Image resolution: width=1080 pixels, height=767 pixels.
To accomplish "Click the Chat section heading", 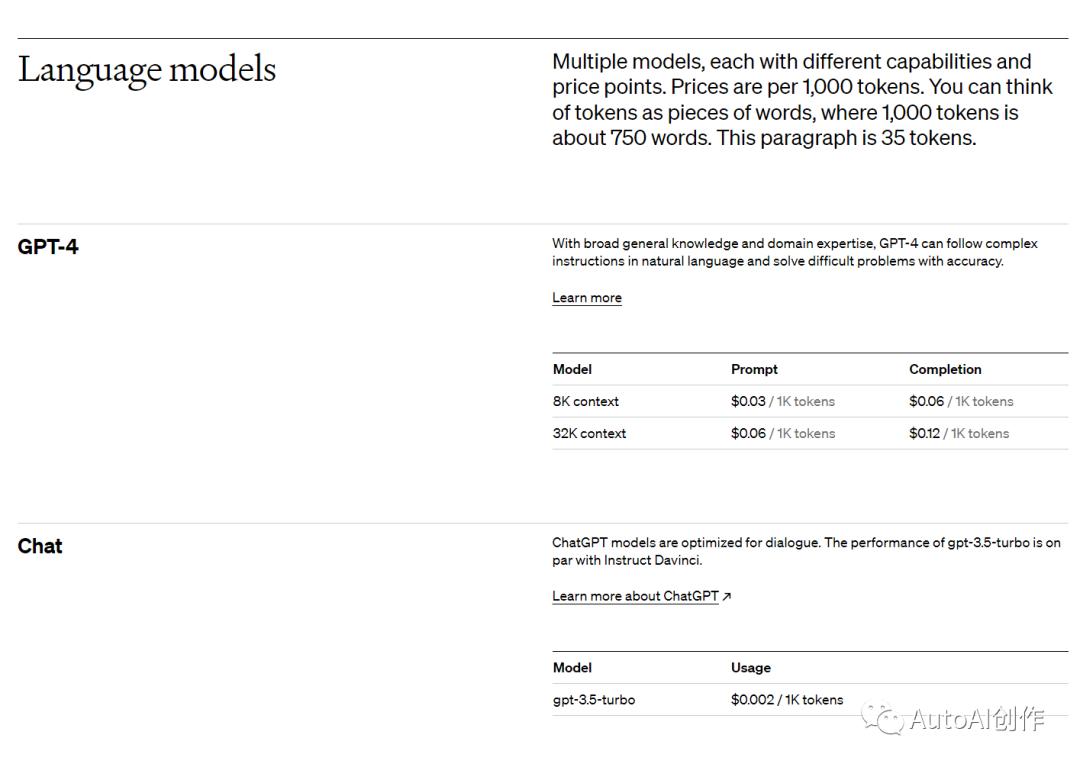I will 40,546.
